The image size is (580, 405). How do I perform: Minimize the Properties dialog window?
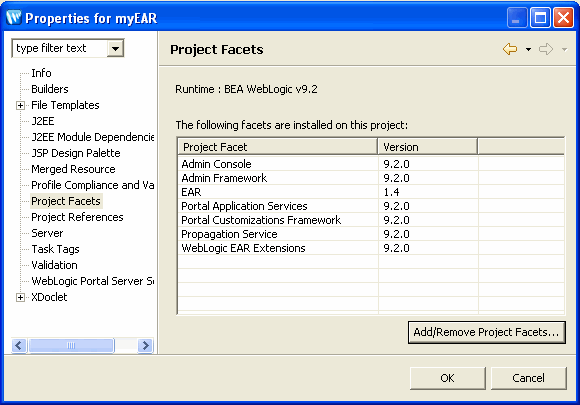pos(516,18)
